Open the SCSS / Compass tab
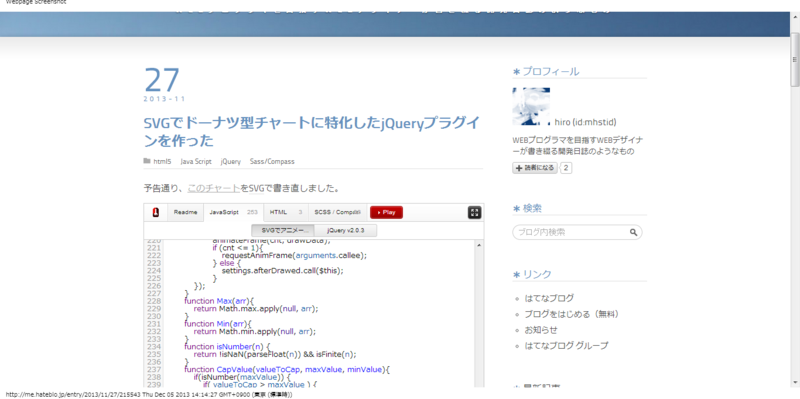Screen dimensions: 800x399 [337, 212]
